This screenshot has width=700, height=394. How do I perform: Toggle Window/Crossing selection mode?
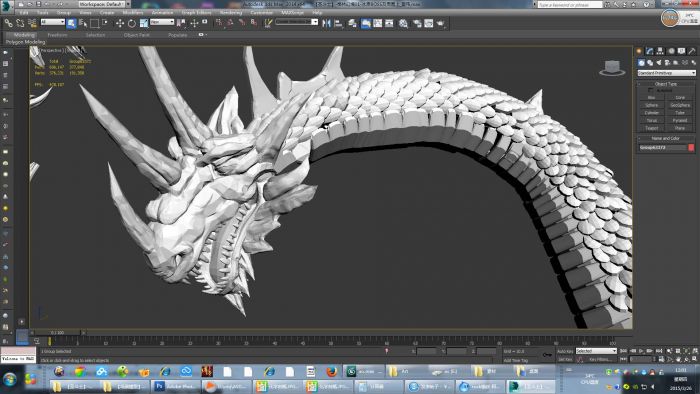[106, 23]
